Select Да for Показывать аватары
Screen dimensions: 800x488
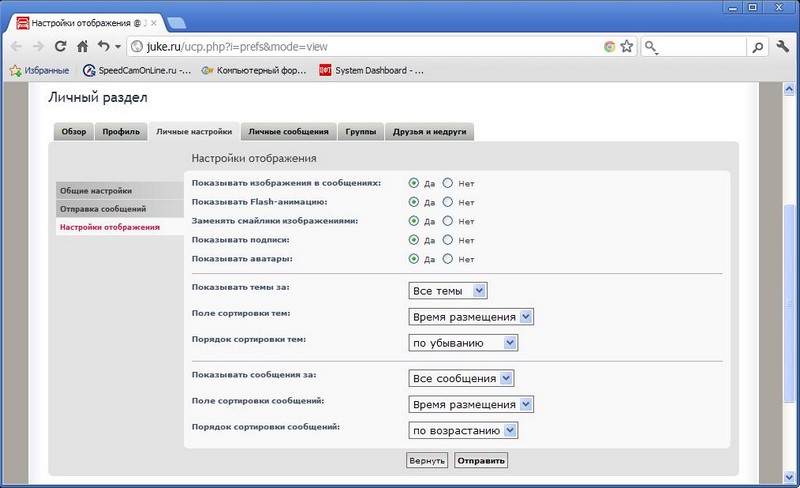414,258
